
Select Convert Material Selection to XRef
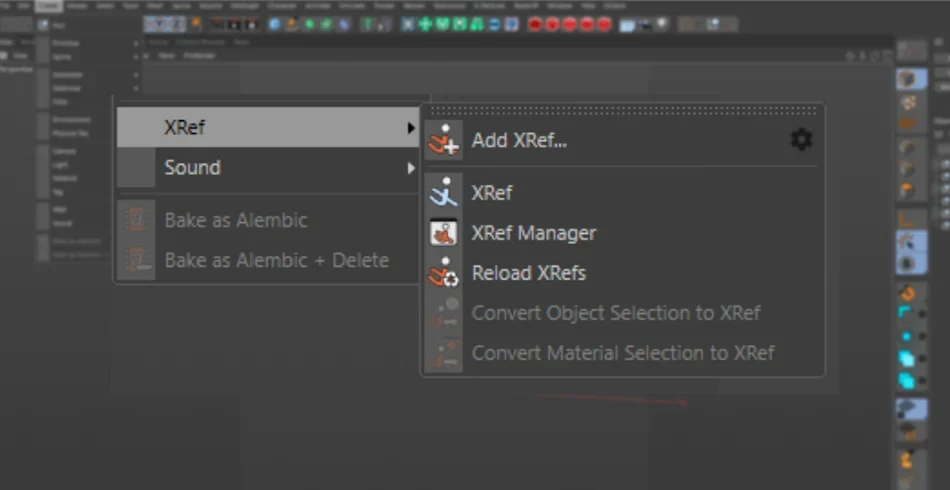click(x=622, y=353)
